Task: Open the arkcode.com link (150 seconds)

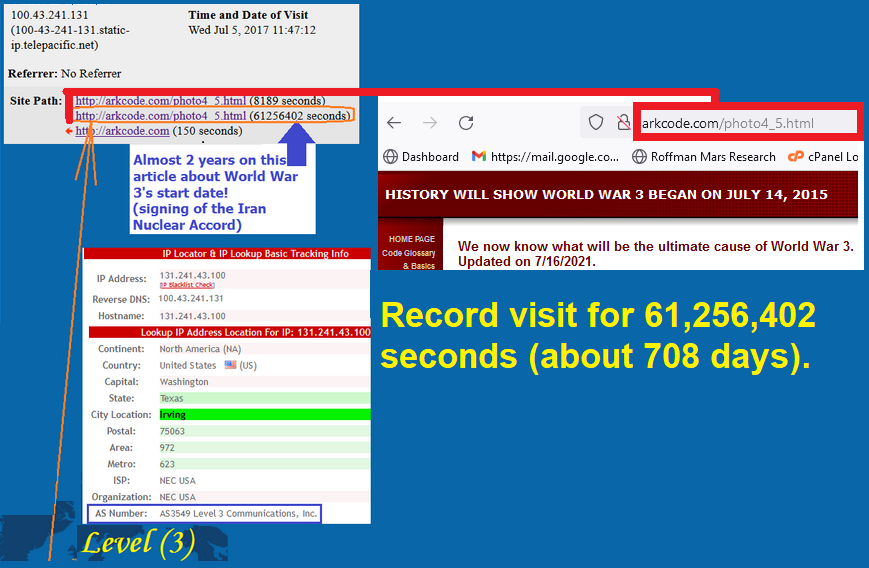Action: 122,131
